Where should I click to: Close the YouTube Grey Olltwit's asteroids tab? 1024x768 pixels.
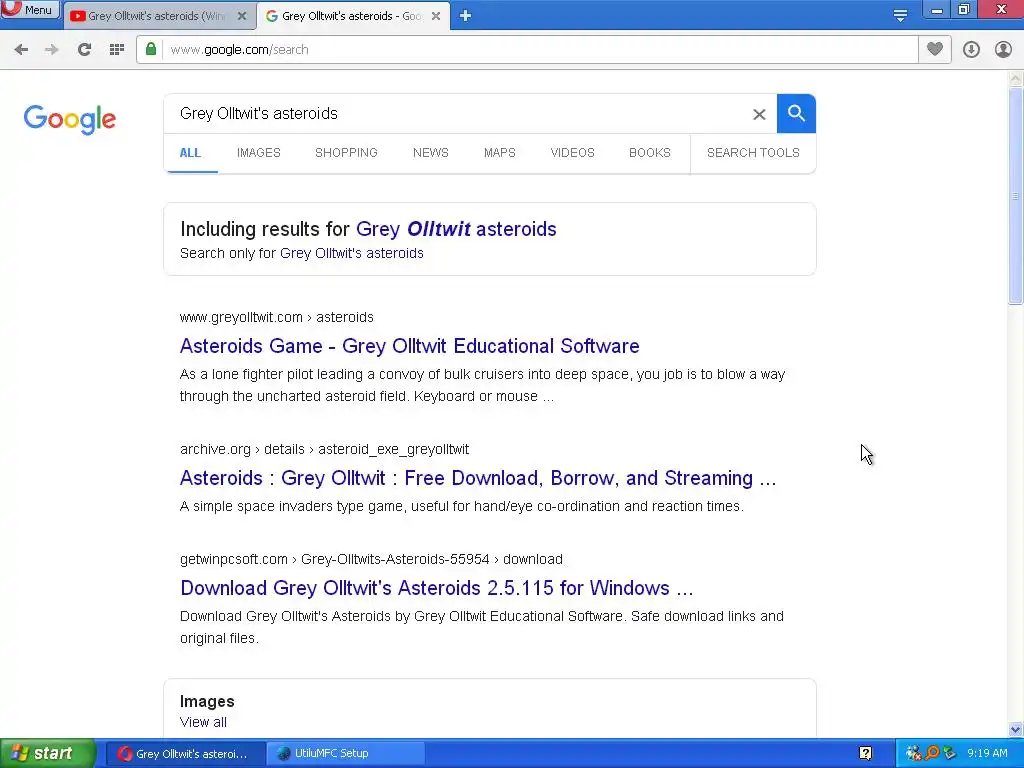coord(242,16)
